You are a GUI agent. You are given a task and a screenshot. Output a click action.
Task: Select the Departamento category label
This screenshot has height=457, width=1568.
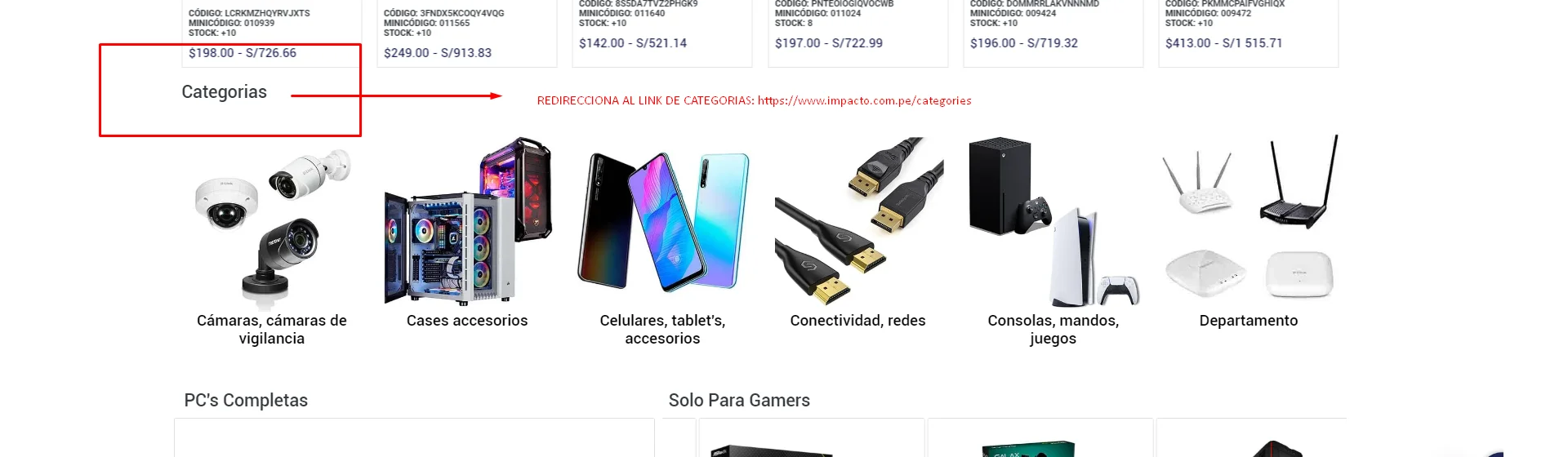1249,321
